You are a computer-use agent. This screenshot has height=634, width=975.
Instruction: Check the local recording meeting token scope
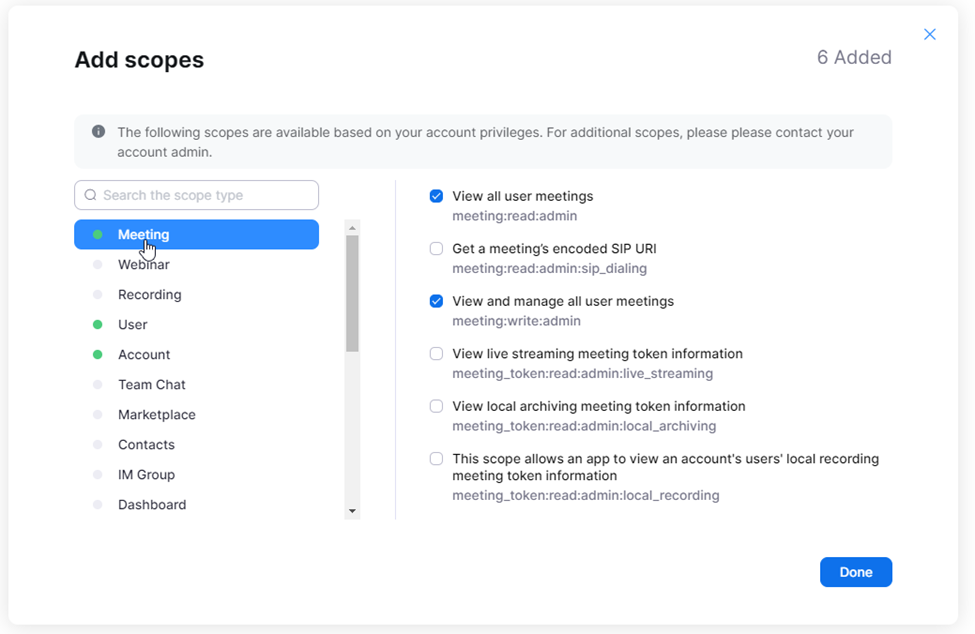[437, 459]
